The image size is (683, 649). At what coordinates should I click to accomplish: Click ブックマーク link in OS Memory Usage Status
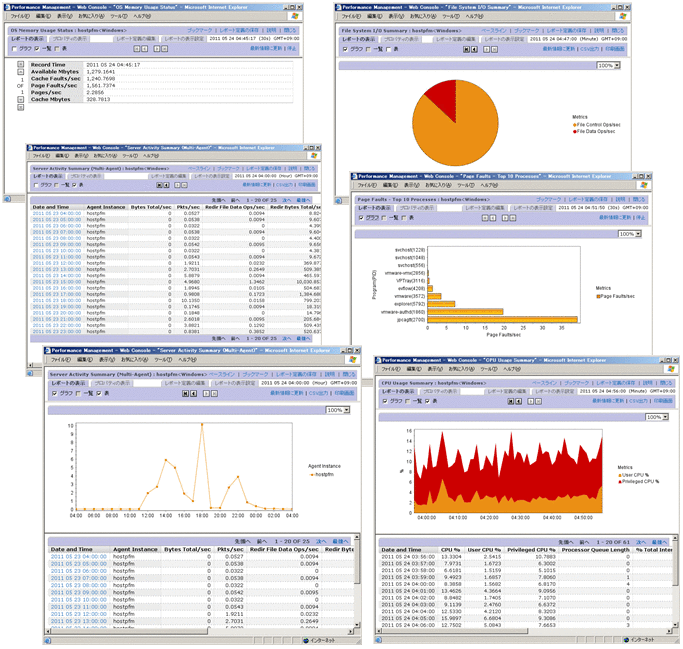tap(200, 31)
